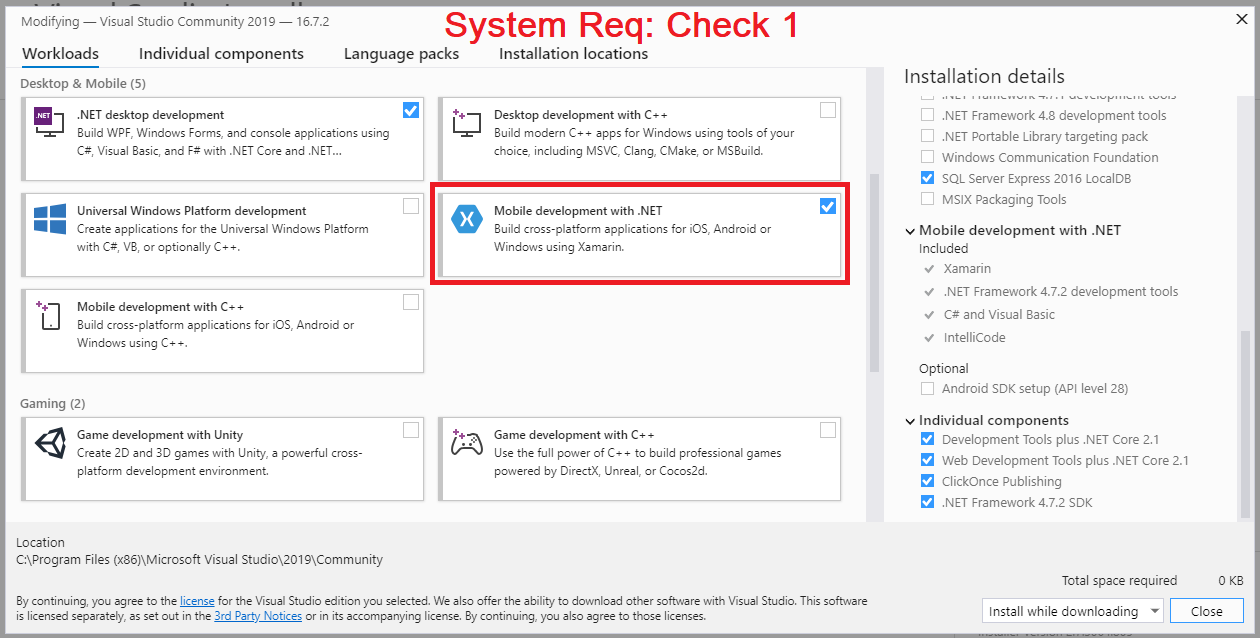Open the Install while downloading dropdown
This screenshot has width=1260, height=638.
1072,611
